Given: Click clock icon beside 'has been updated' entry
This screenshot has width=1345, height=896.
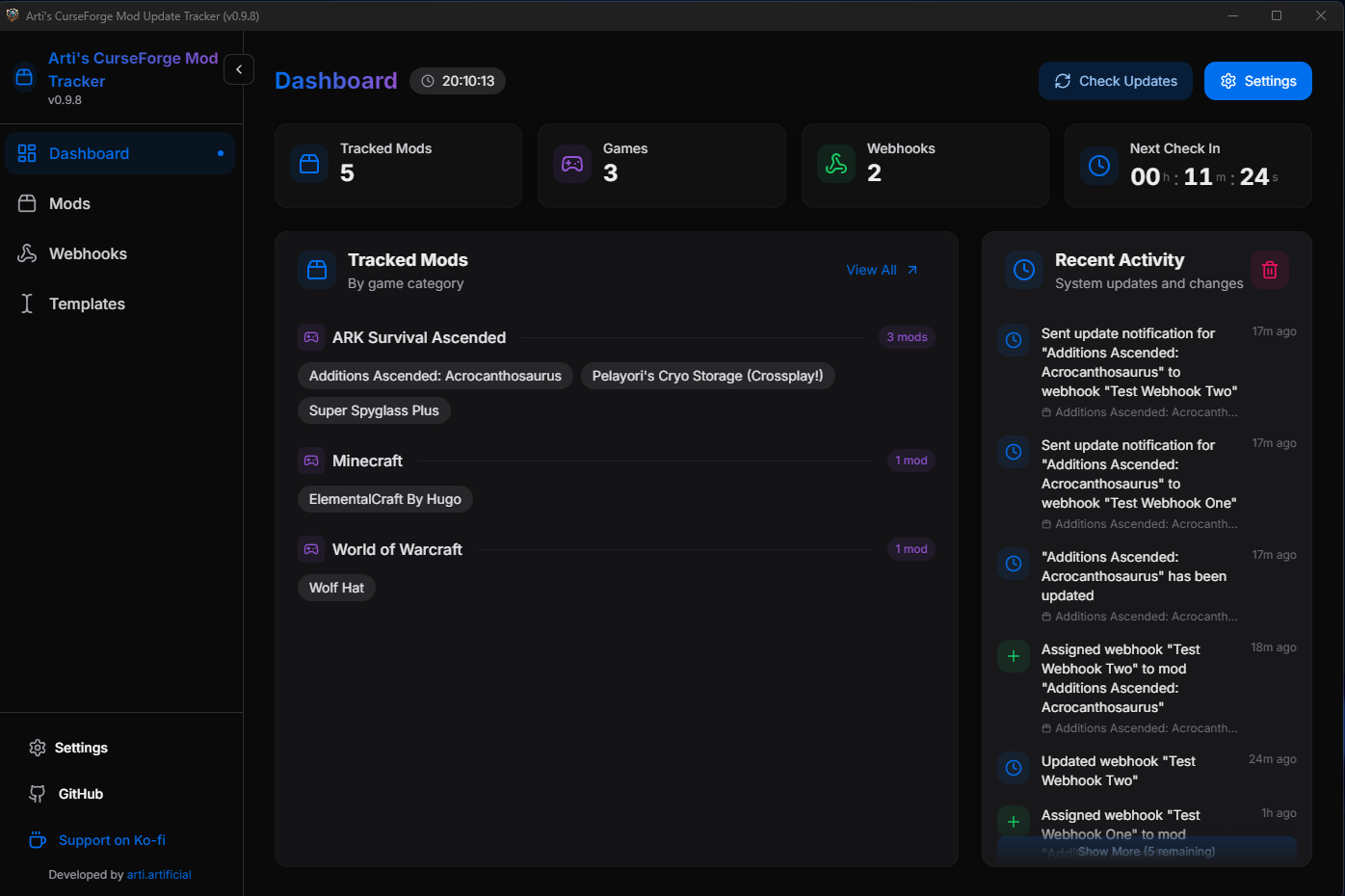Looking at the screenshot, I should coord(1014,564).
